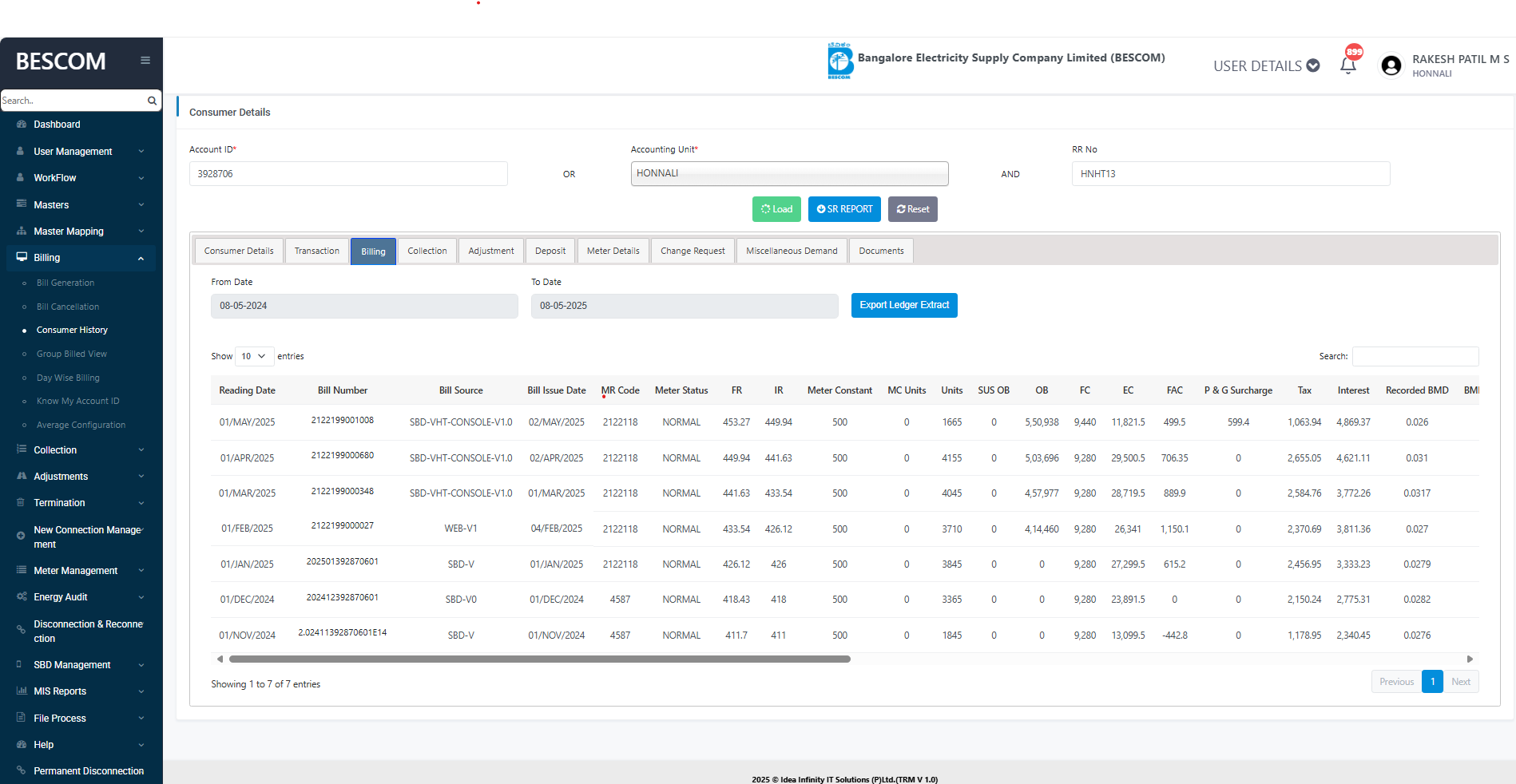Expand the USER DETAILS dropdown
Screen dimensions: 1516x784
tap(1267, 66)
